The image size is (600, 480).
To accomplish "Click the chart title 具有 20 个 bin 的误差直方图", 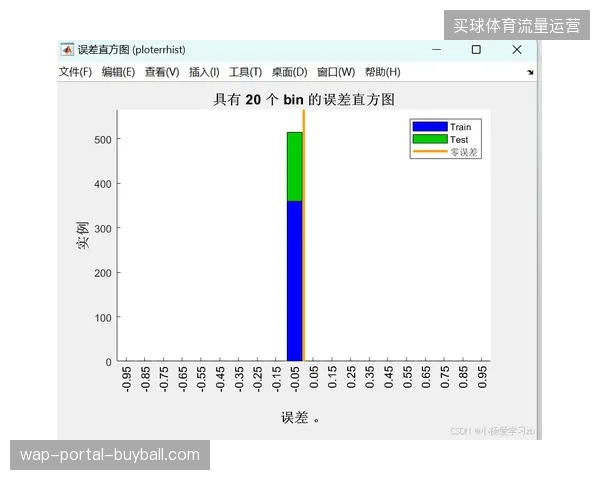I will pyautogui.click(x=304, y=100).
